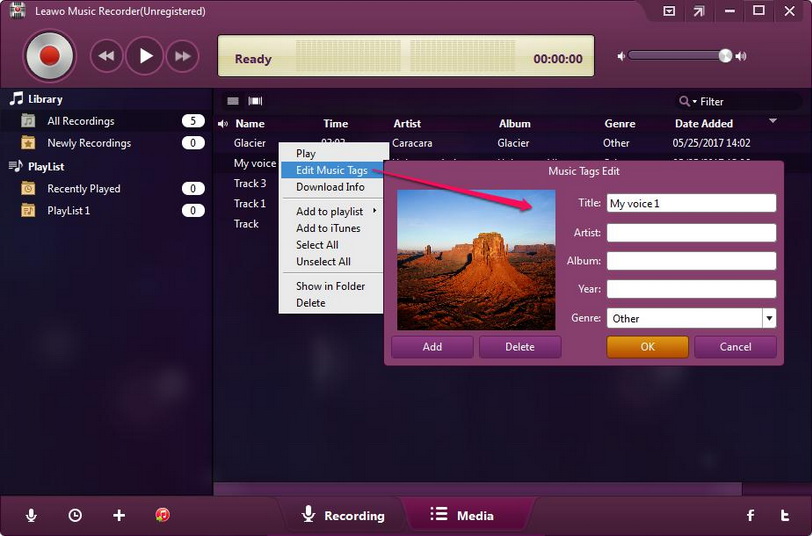Switch to the Recording tab

[343, 515]
